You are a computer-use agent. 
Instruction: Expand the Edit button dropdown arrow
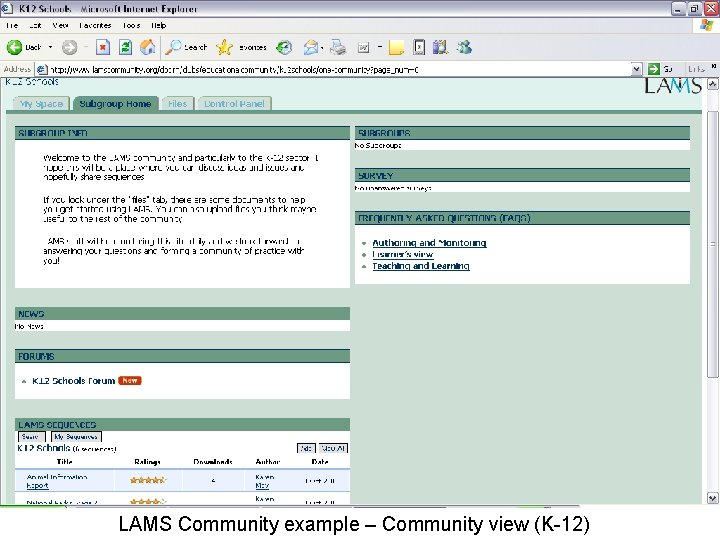tap(380, 47)
